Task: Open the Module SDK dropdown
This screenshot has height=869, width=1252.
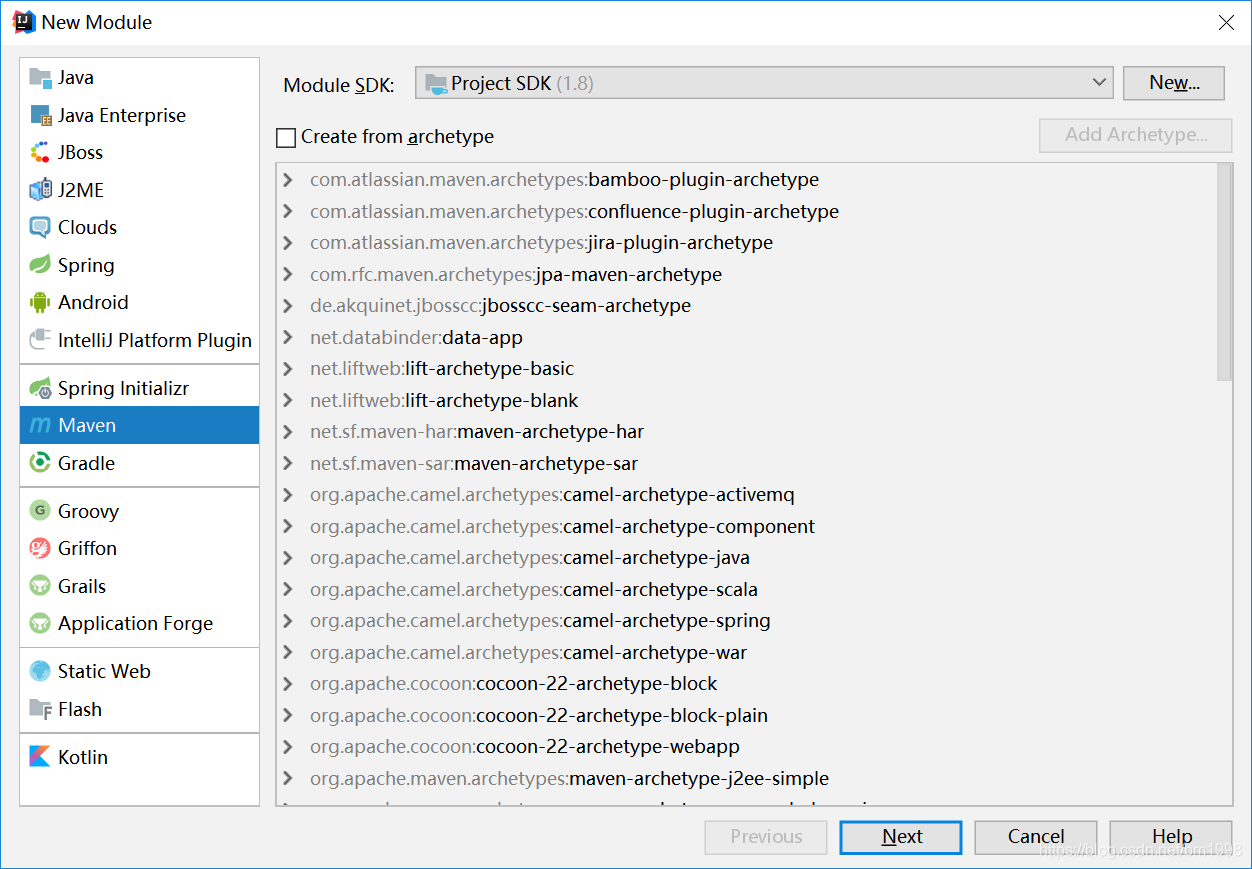Action: (764, 83)
